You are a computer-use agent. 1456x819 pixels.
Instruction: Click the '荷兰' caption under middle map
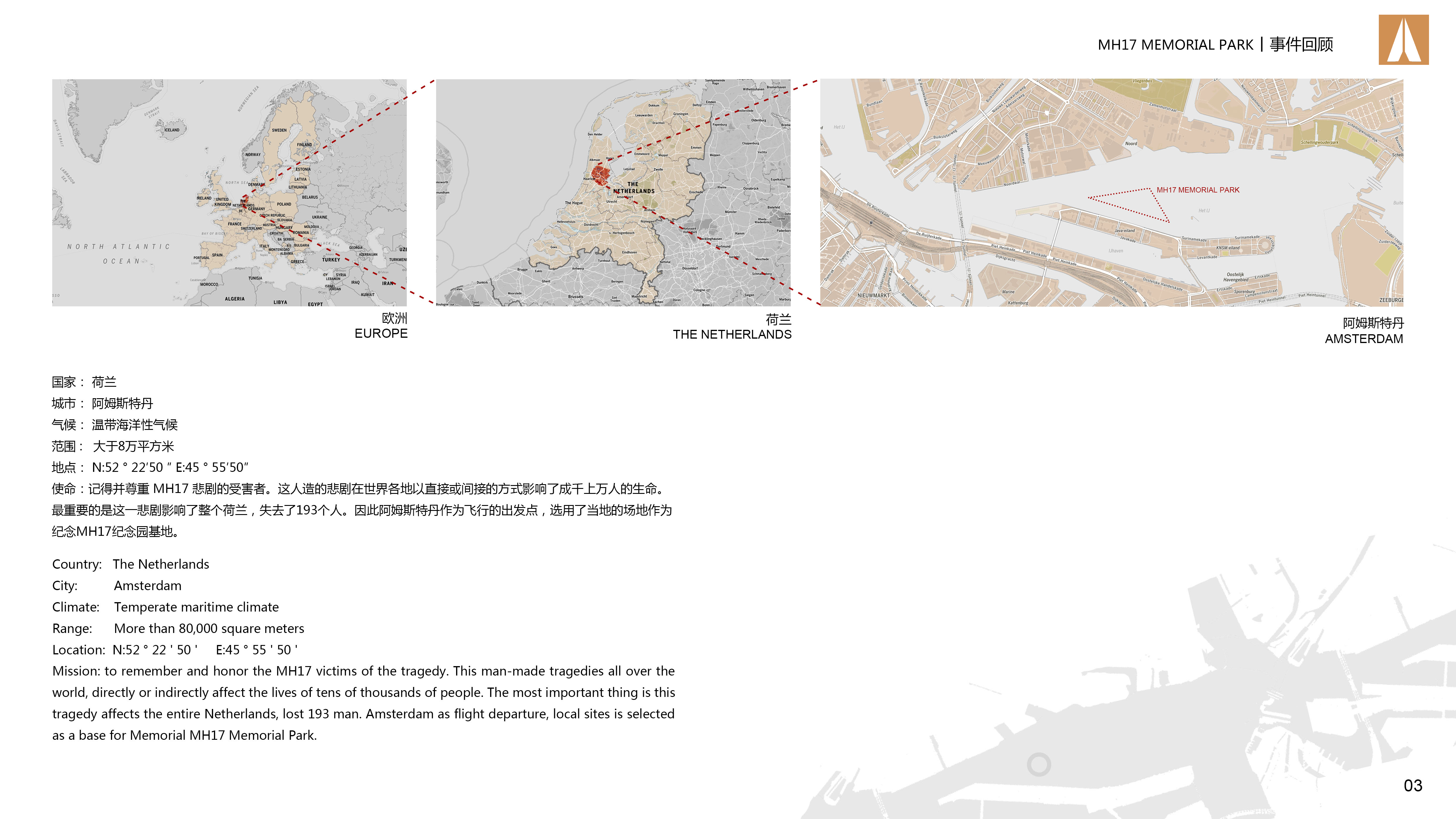tap(778, 319)
